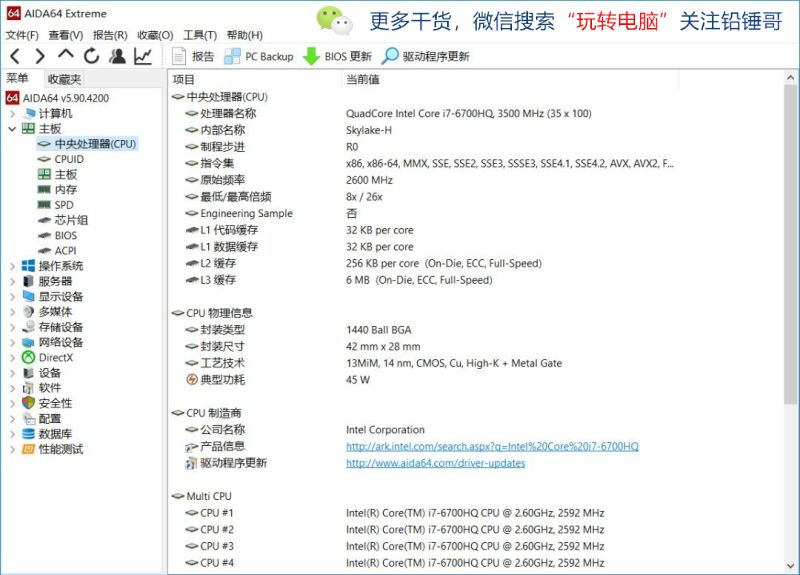Expand the 操作系统 tree node
This screenshot has height=575, width=800.
coord(12,266)
